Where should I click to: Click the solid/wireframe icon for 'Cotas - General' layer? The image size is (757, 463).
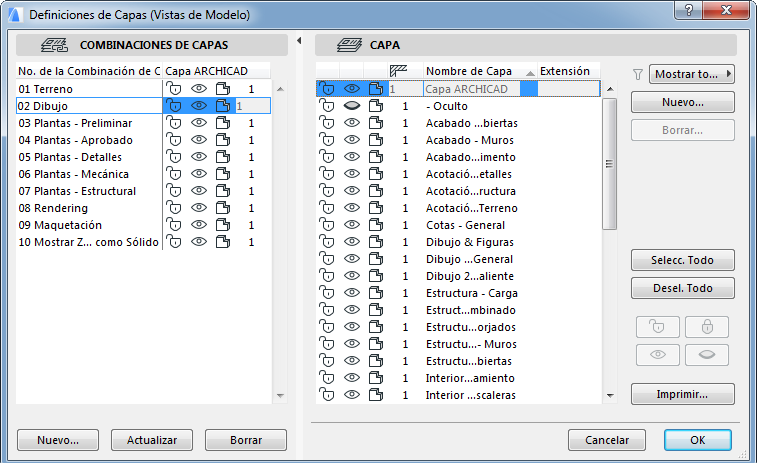point(376,225)
